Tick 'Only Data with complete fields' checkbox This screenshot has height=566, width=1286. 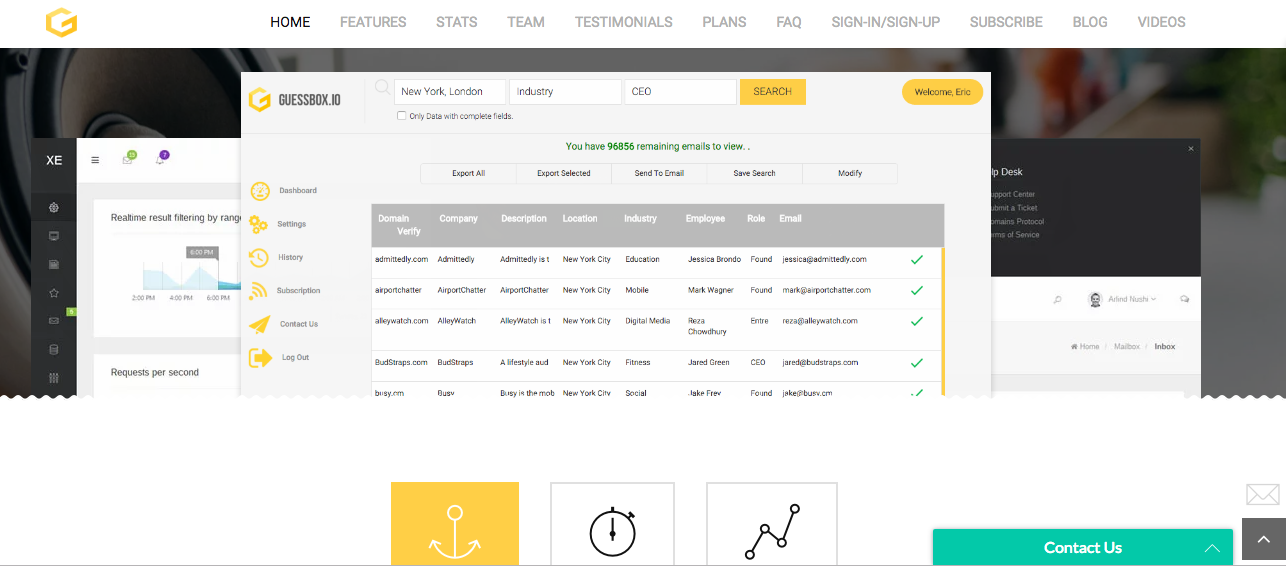pos(402,116)
